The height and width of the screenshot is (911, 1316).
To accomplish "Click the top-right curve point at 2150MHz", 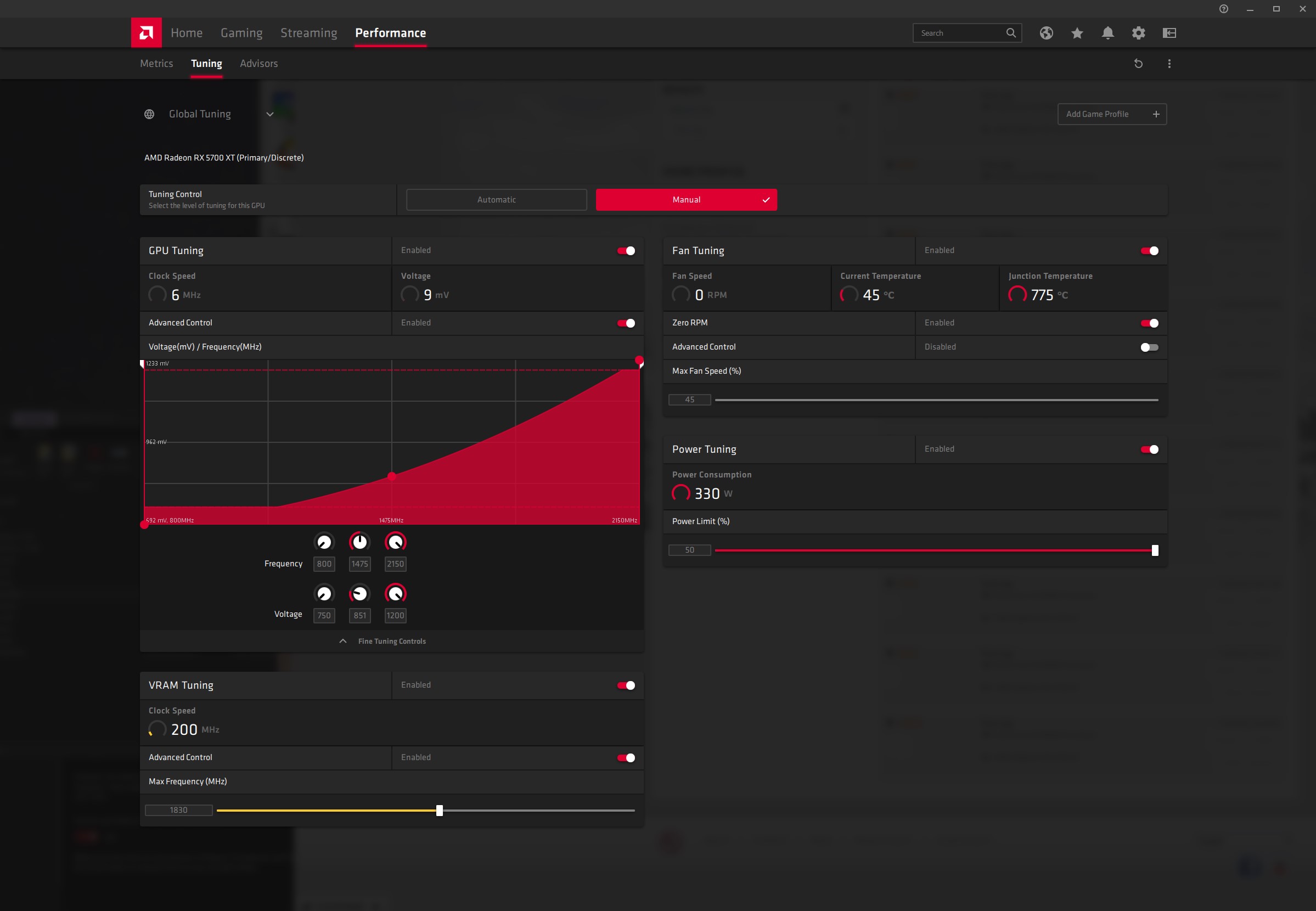I will pos(639,360).
